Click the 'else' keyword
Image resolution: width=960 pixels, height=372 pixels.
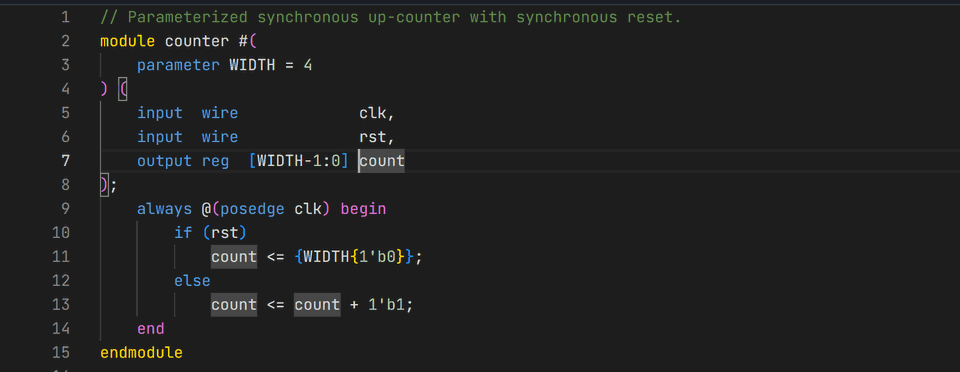click(192, 280)
